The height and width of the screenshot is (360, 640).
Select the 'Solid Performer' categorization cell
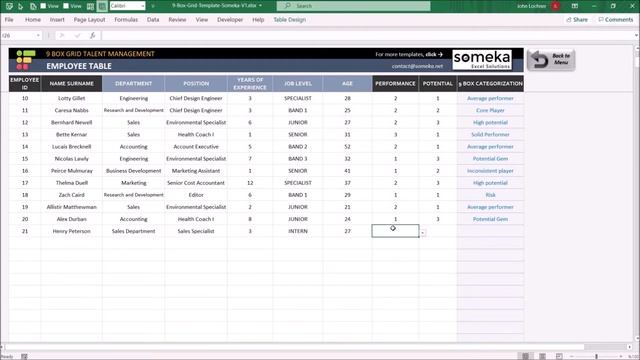click(490, 134)
